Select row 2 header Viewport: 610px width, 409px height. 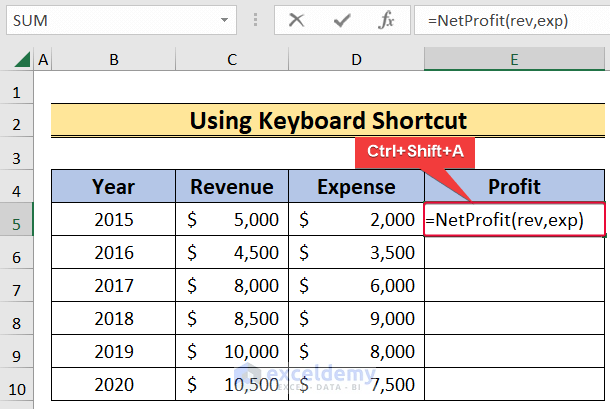16,123
